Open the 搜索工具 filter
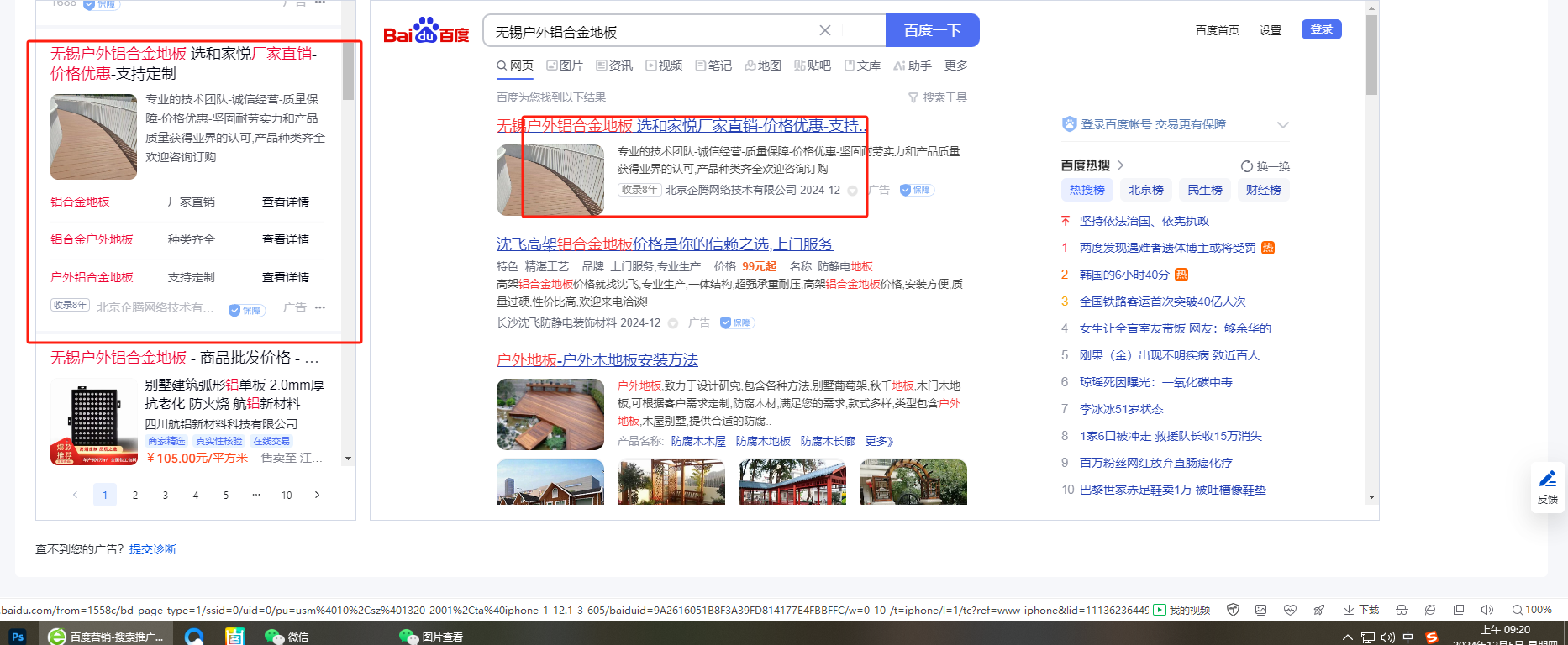Screen dimensions: 1568x645 pyautogui.click(x=938, y=97)
